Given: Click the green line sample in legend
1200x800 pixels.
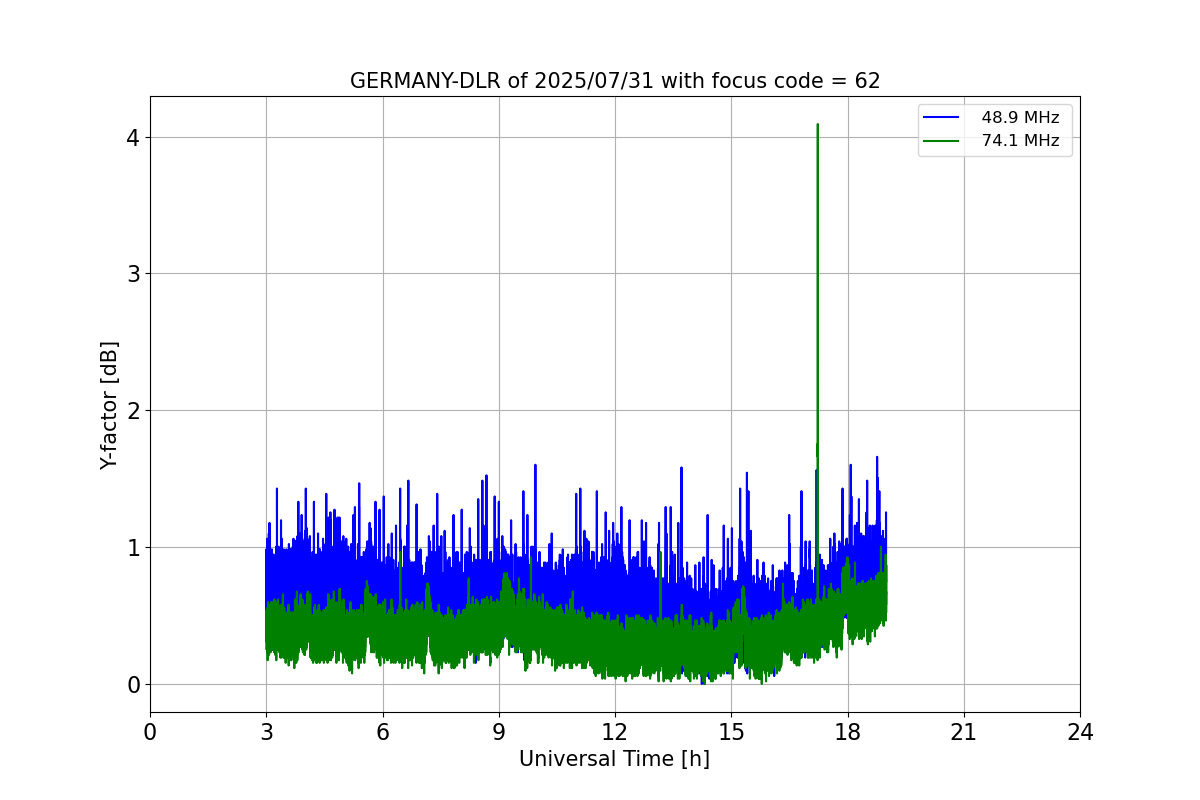Looking at the screenshot, I should [943, 141].
